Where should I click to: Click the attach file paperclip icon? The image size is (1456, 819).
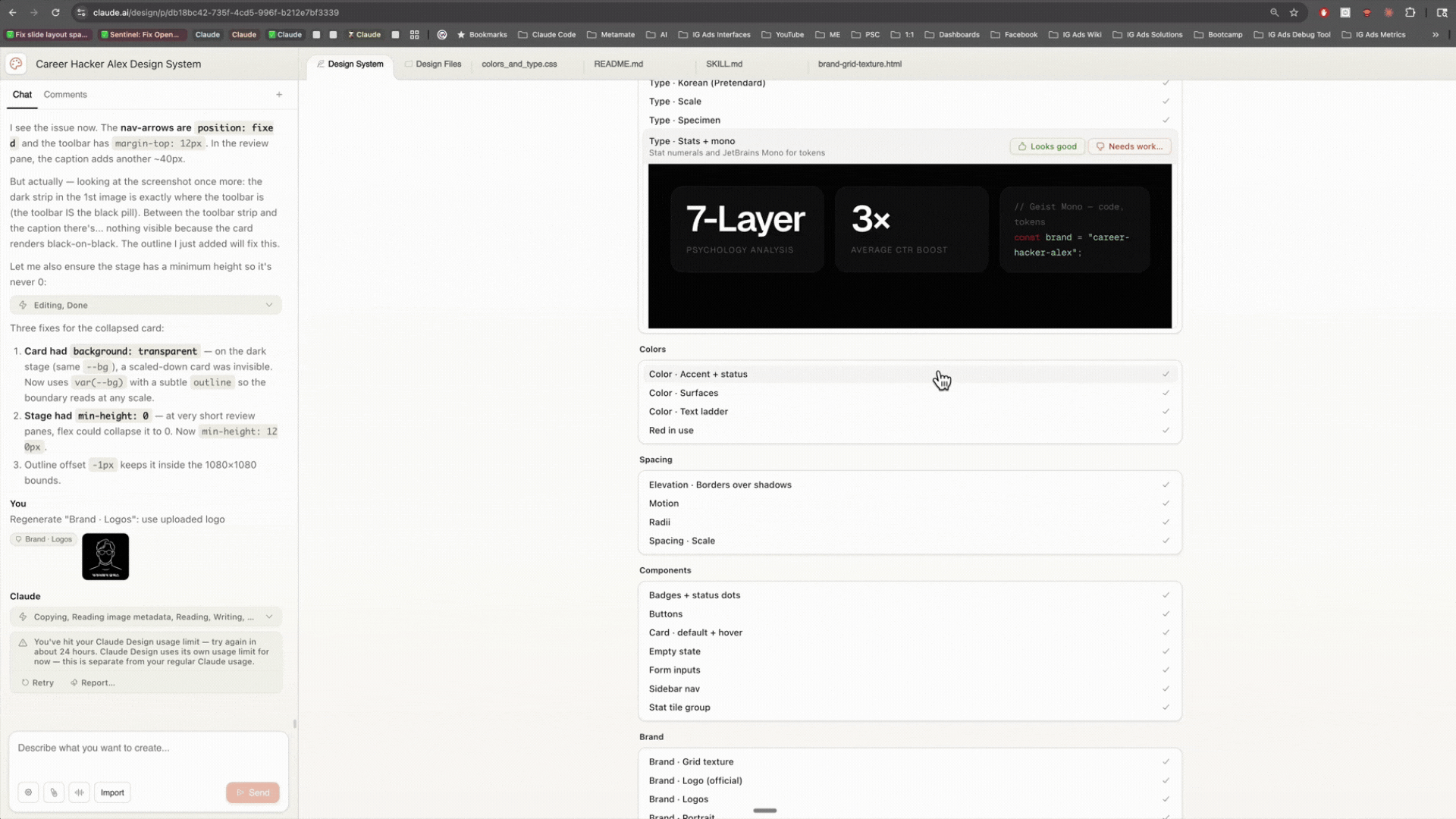[54, 792]
